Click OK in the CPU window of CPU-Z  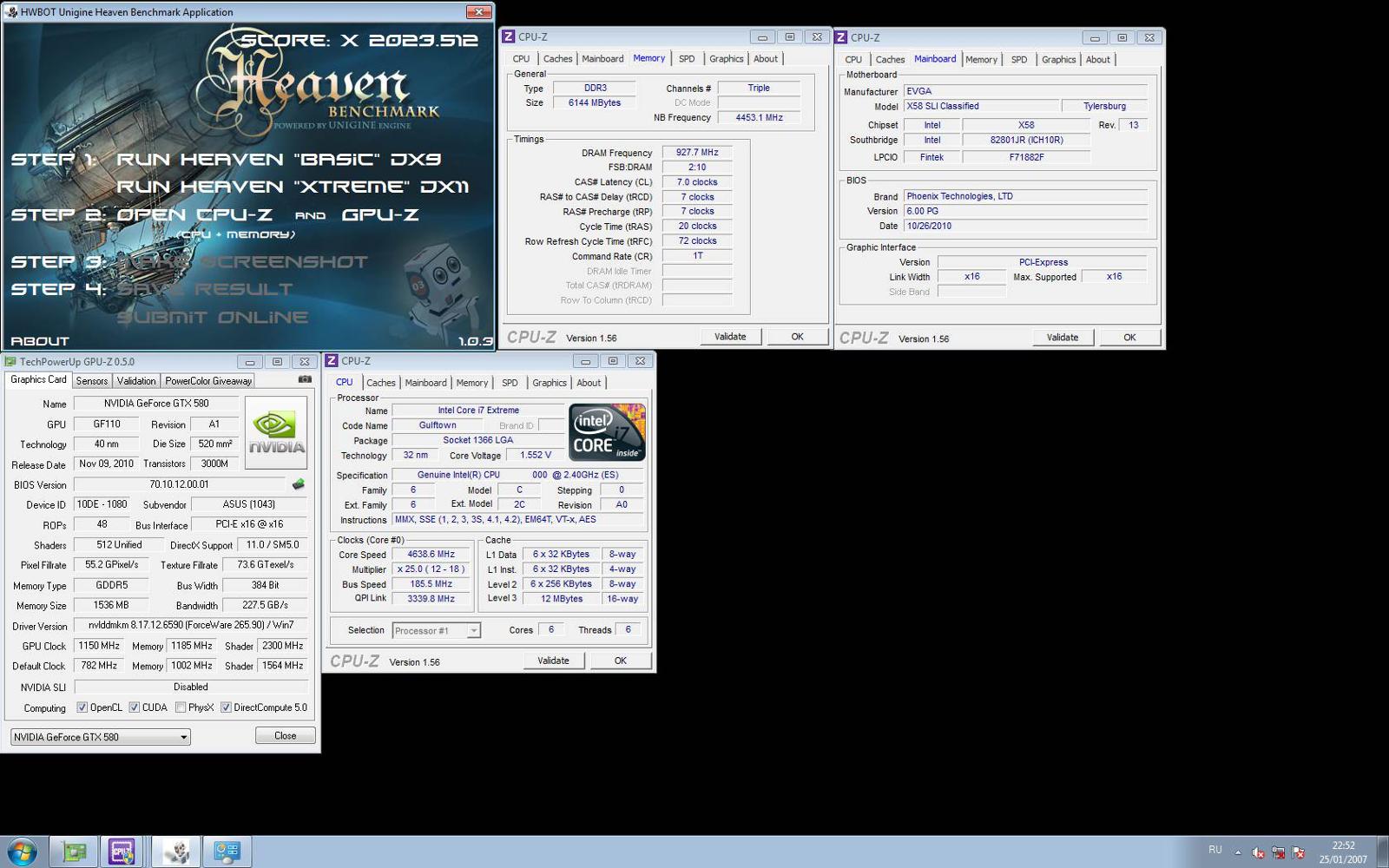click(621, 661)
